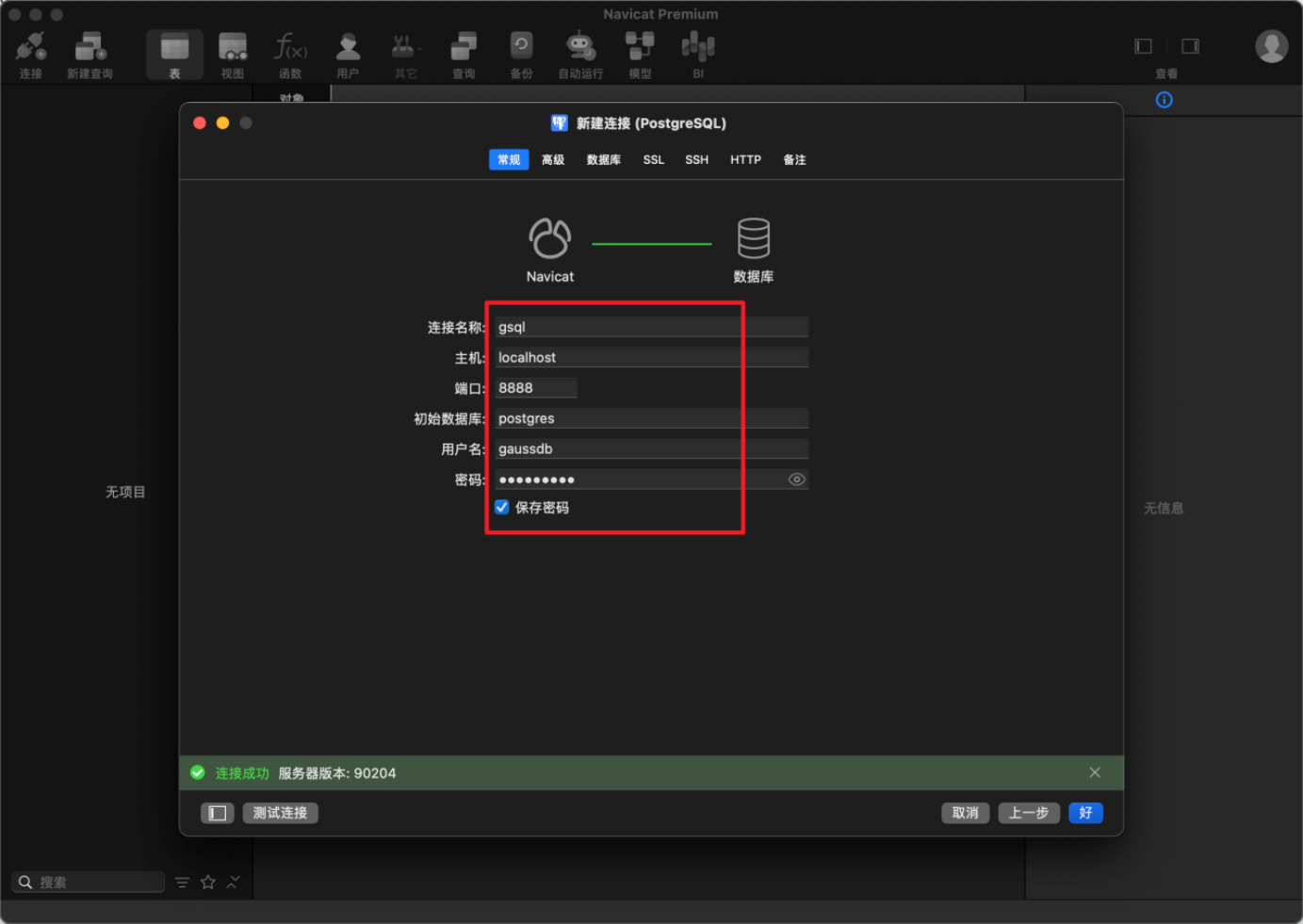Screen dimensions: 1303x924
Task: Click the star favorites icon at bottom left
Action: coord(208,883)
